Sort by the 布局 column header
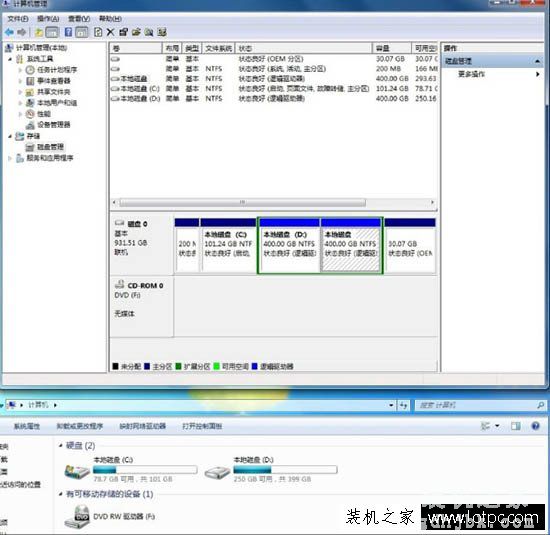 click(172, 48)
